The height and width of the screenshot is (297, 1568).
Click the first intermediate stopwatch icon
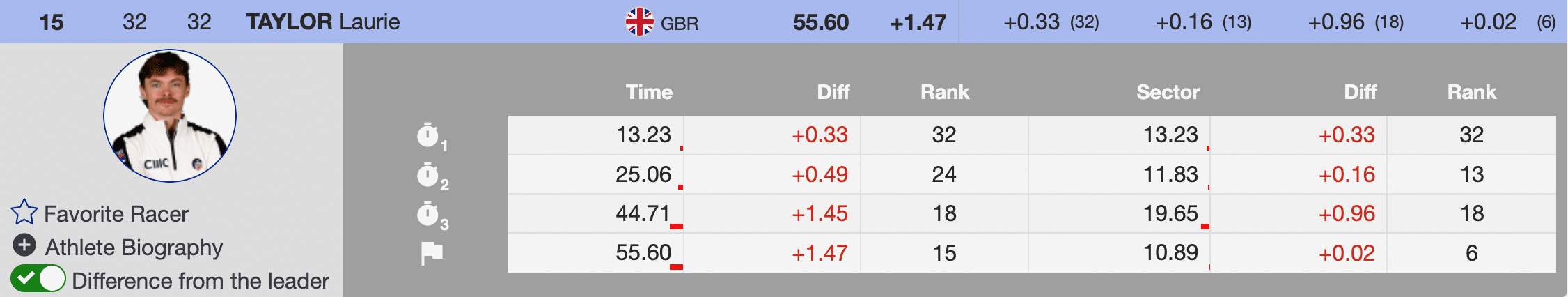click(x=428, y=135)
